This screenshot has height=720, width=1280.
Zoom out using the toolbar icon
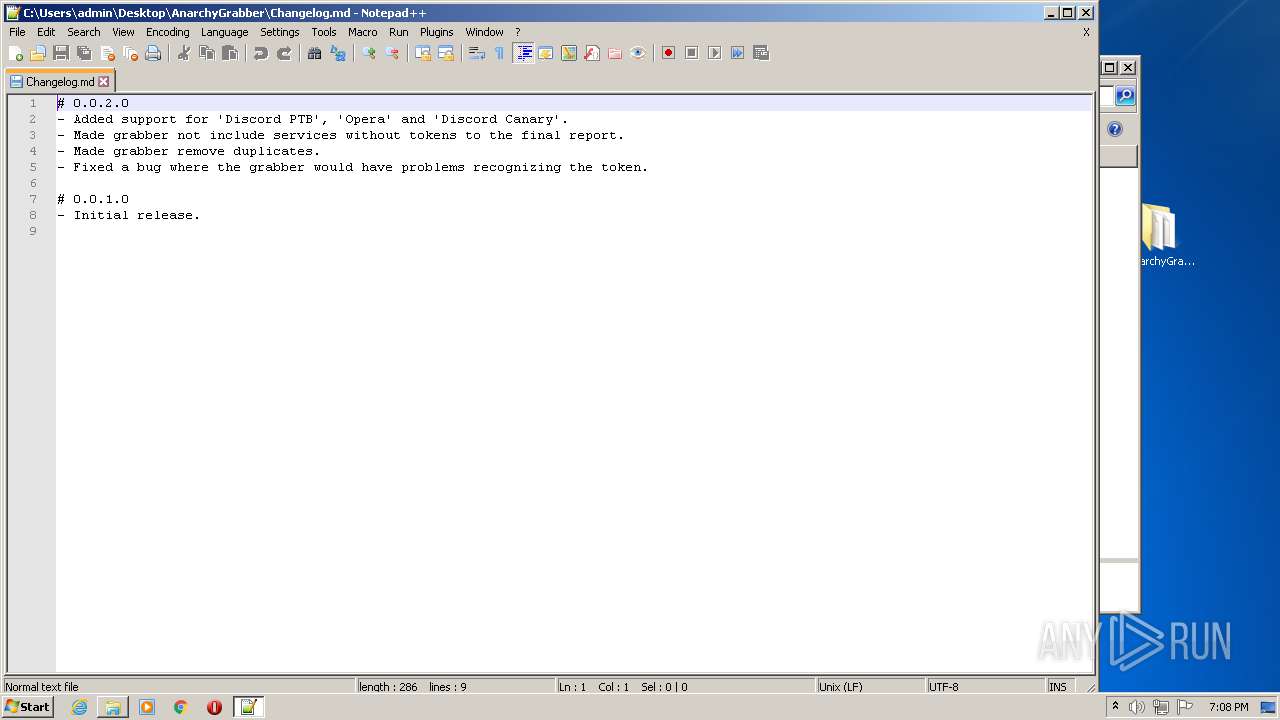coord(392,53)
